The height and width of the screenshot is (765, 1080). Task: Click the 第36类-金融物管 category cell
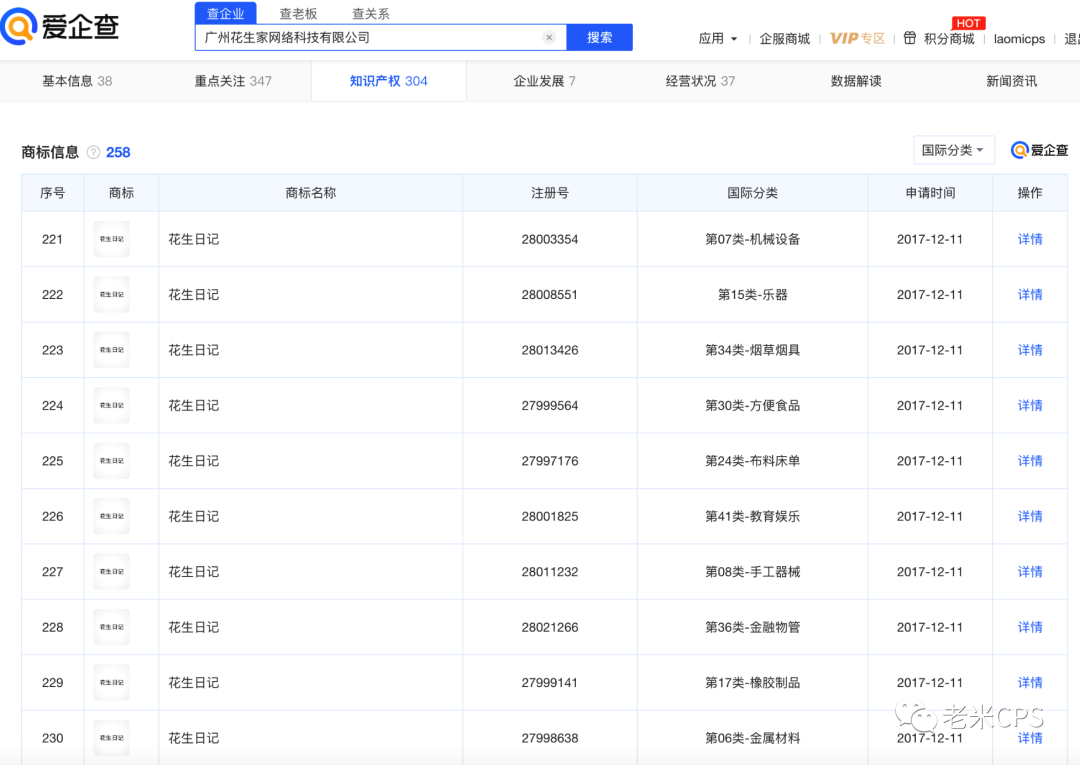pyautogui.click(x=752, y=627)
